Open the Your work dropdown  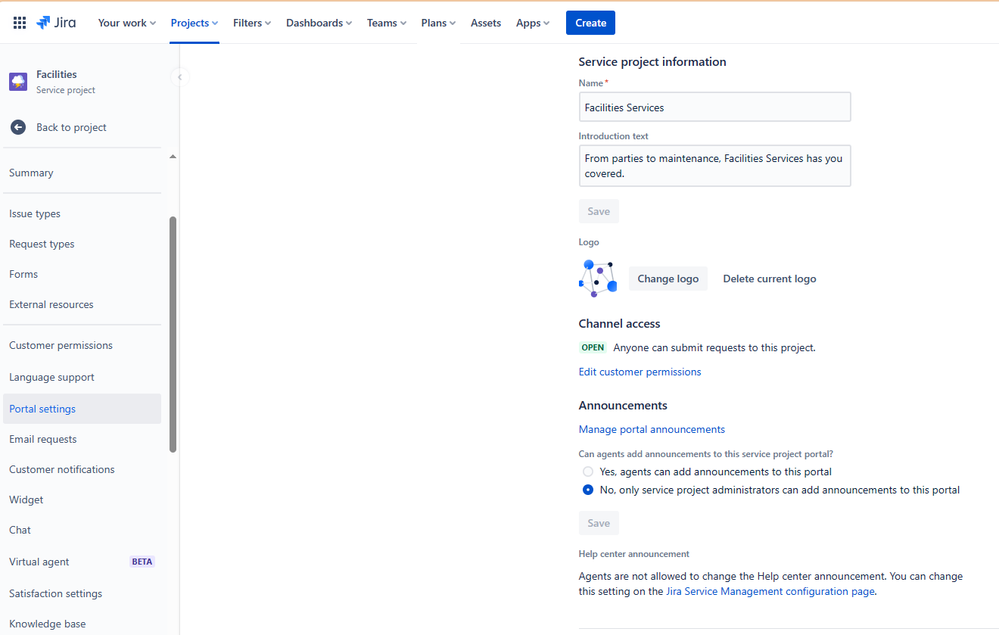[127, 23]
